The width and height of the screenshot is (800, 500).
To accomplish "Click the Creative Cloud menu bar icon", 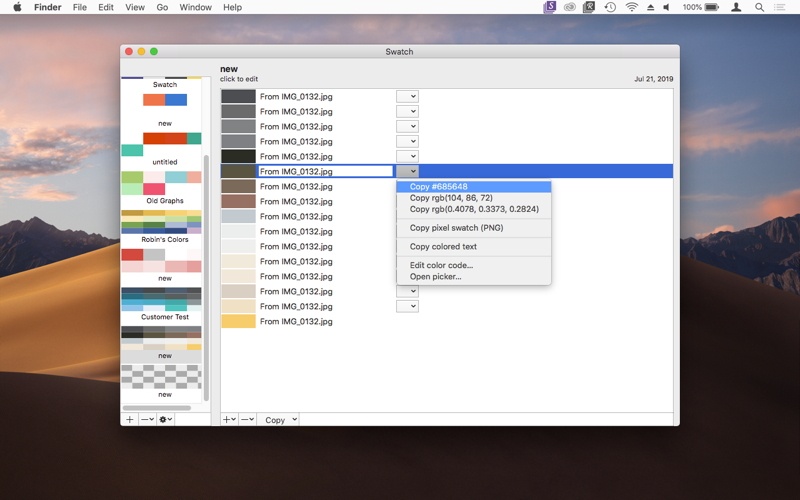I will 570,7.
